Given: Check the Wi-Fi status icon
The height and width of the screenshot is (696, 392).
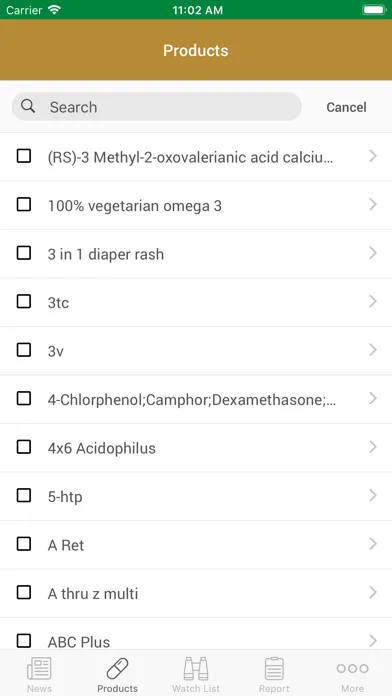Looking at the screenshot, I should pos(54,10).
